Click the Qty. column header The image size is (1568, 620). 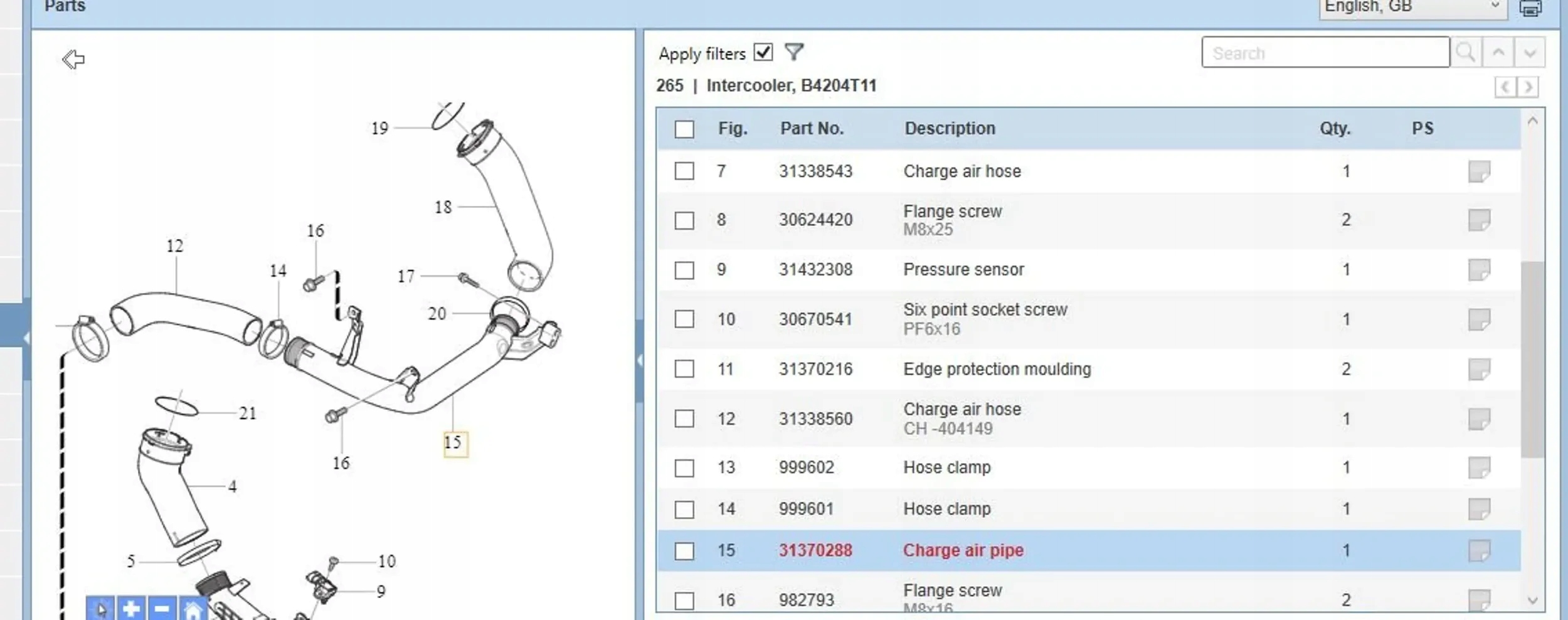[1335, 129]
